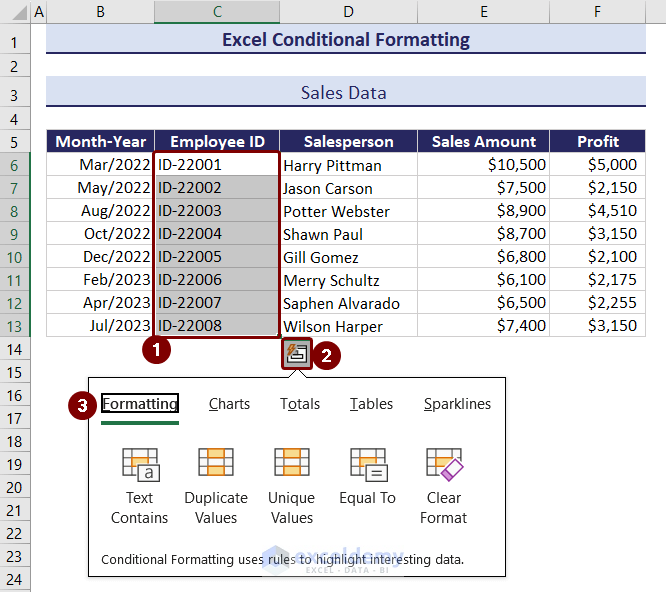This screenshot has height=592, width=666.
Task: Click the Jul/2023 cell
Action: 100,325
